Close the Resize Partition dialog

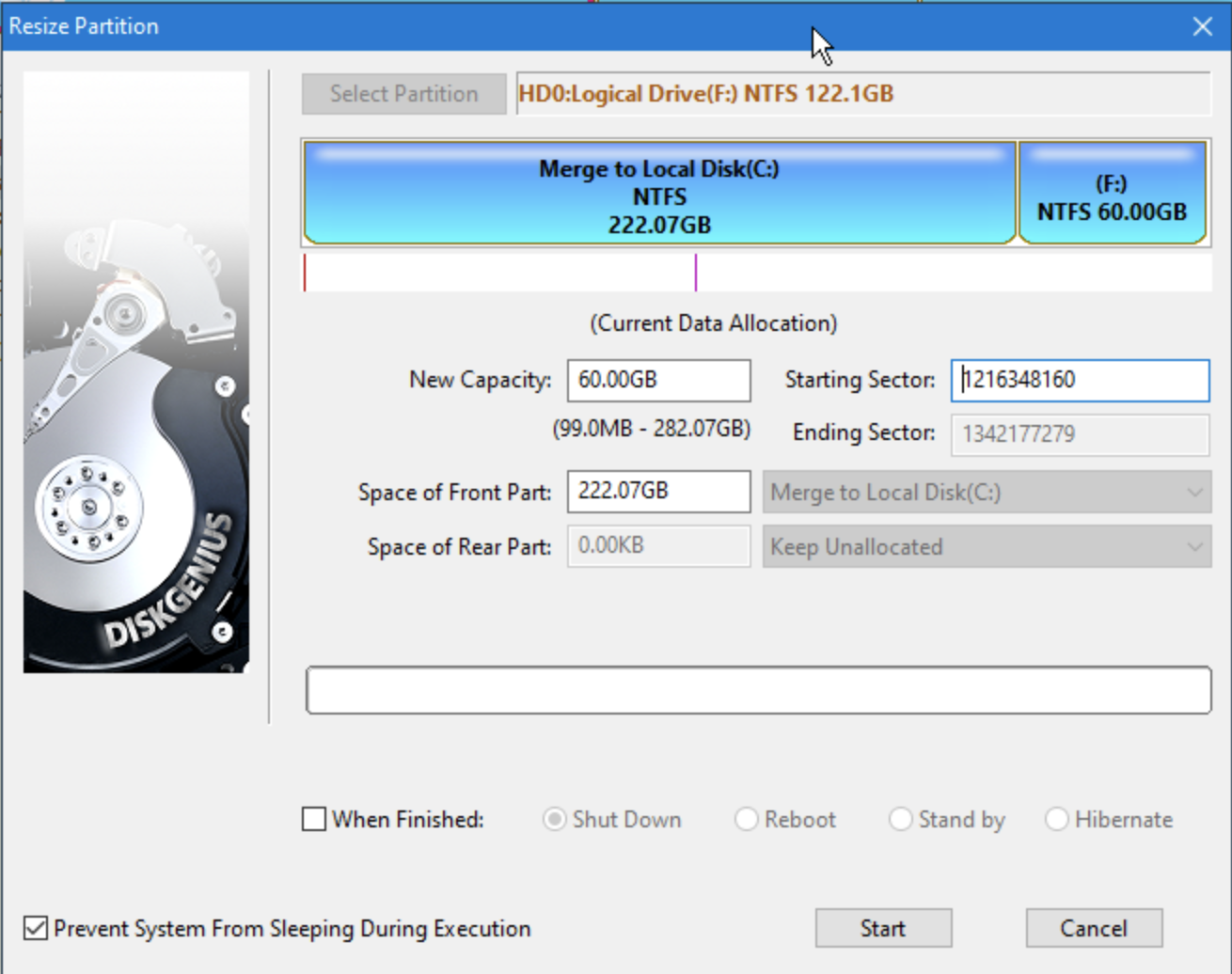pos(1202,26)
